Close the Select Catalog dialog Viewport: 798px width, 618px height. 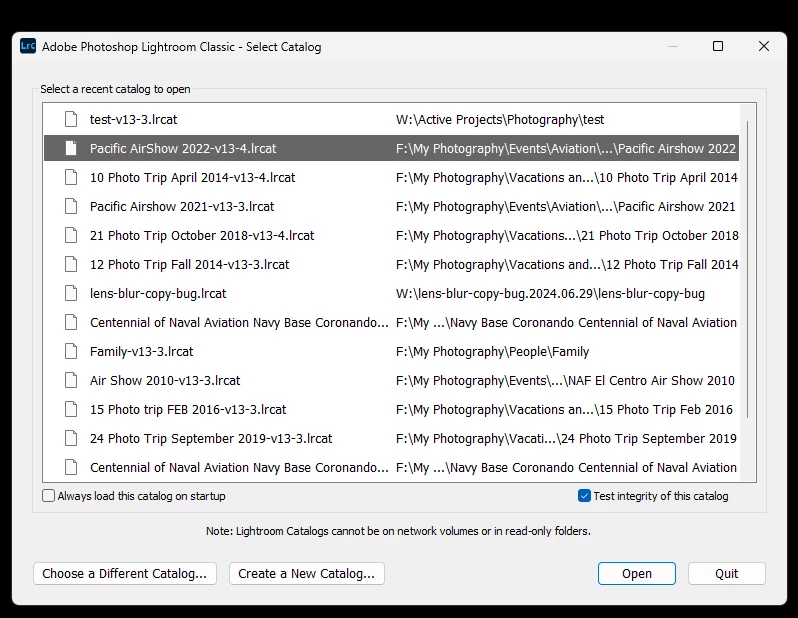(763, 46)
